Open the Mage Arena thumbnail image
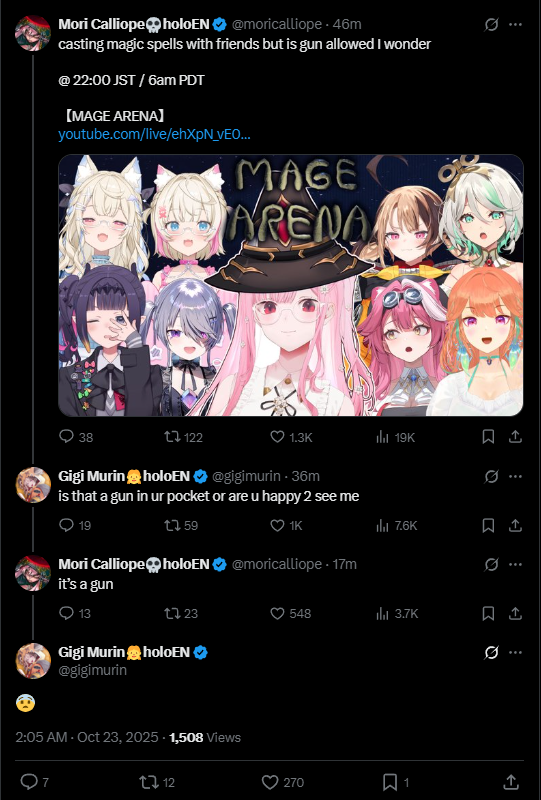Screen dimensions: 541x800 (290, 285)
